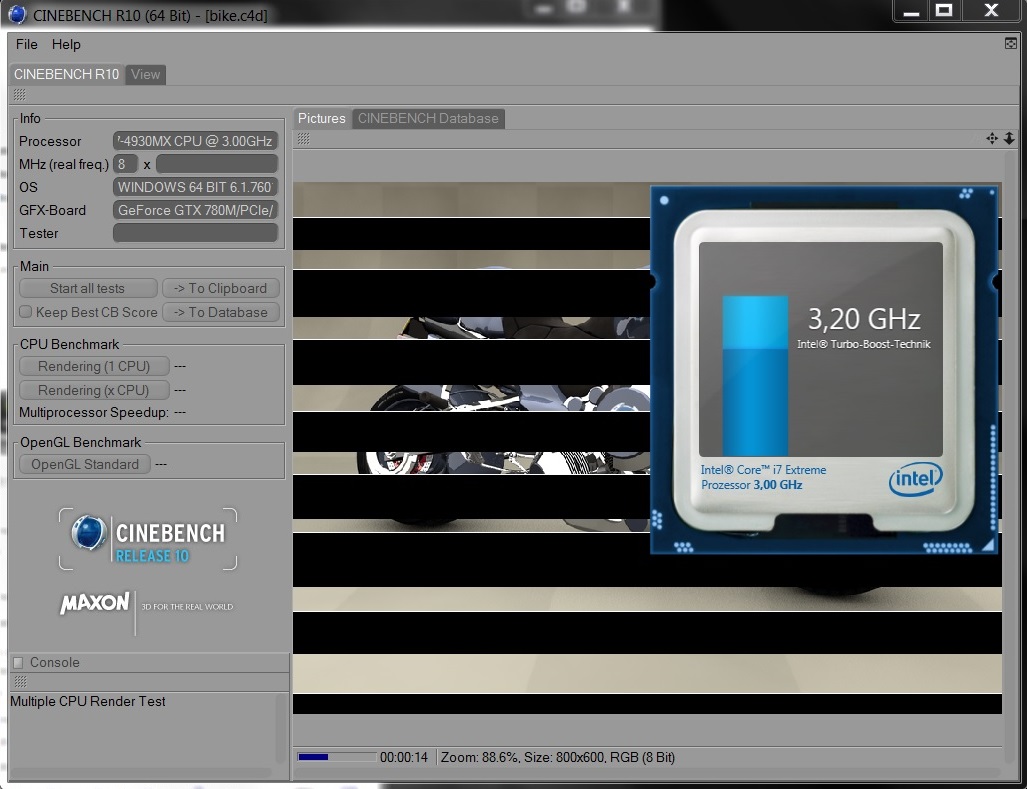Open the File menu

coord(27,45)
